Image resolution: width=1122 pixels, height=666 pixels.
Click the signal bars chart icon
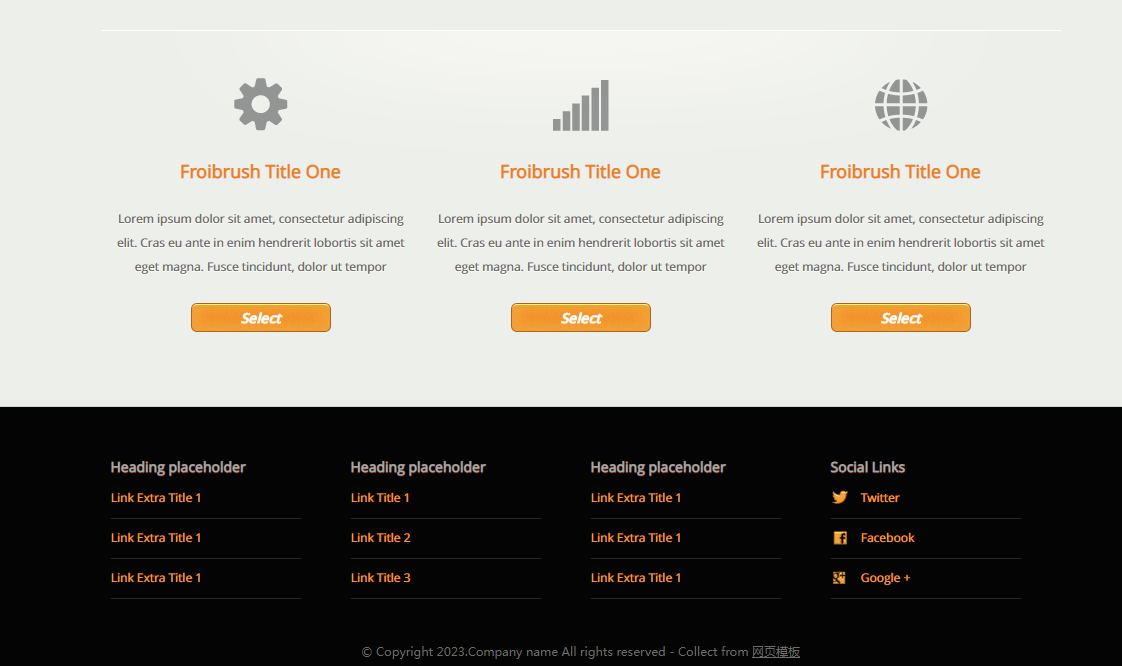click(581, 106)
